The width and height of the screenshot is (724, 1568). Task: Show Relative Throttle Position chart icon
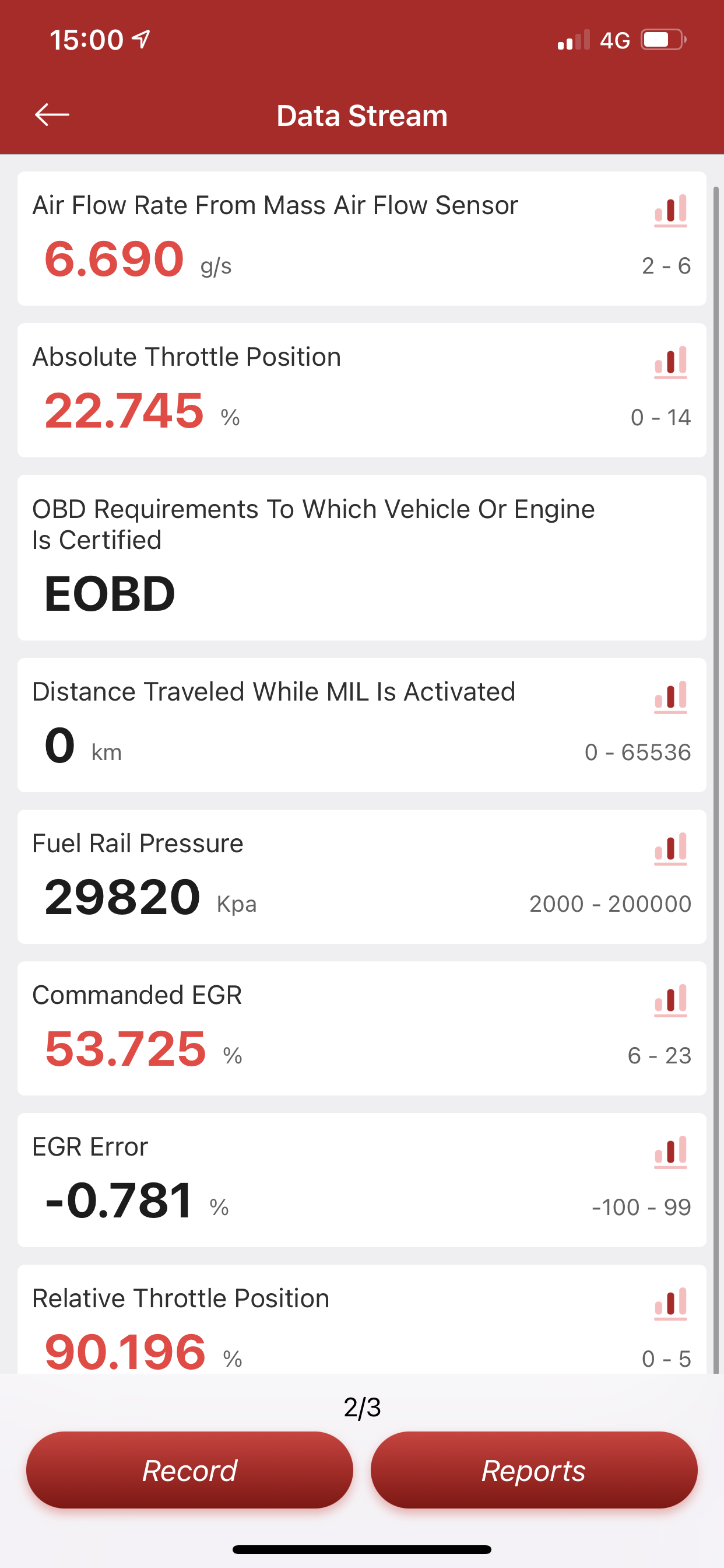pos(670,1303)
